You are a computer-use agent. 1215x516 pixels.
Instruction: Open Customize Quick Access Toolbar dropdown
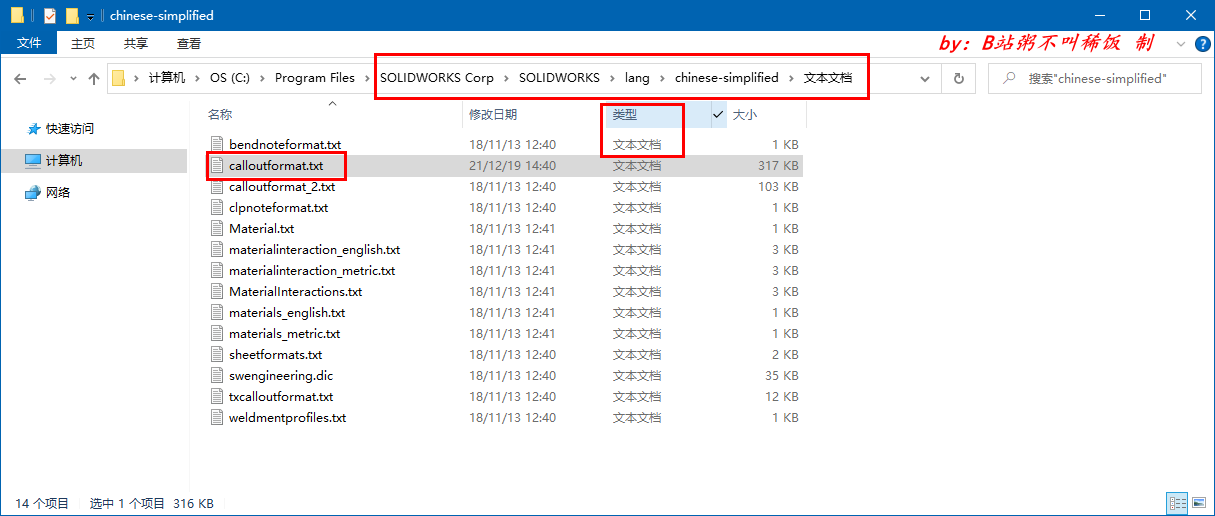pos(90,16)
